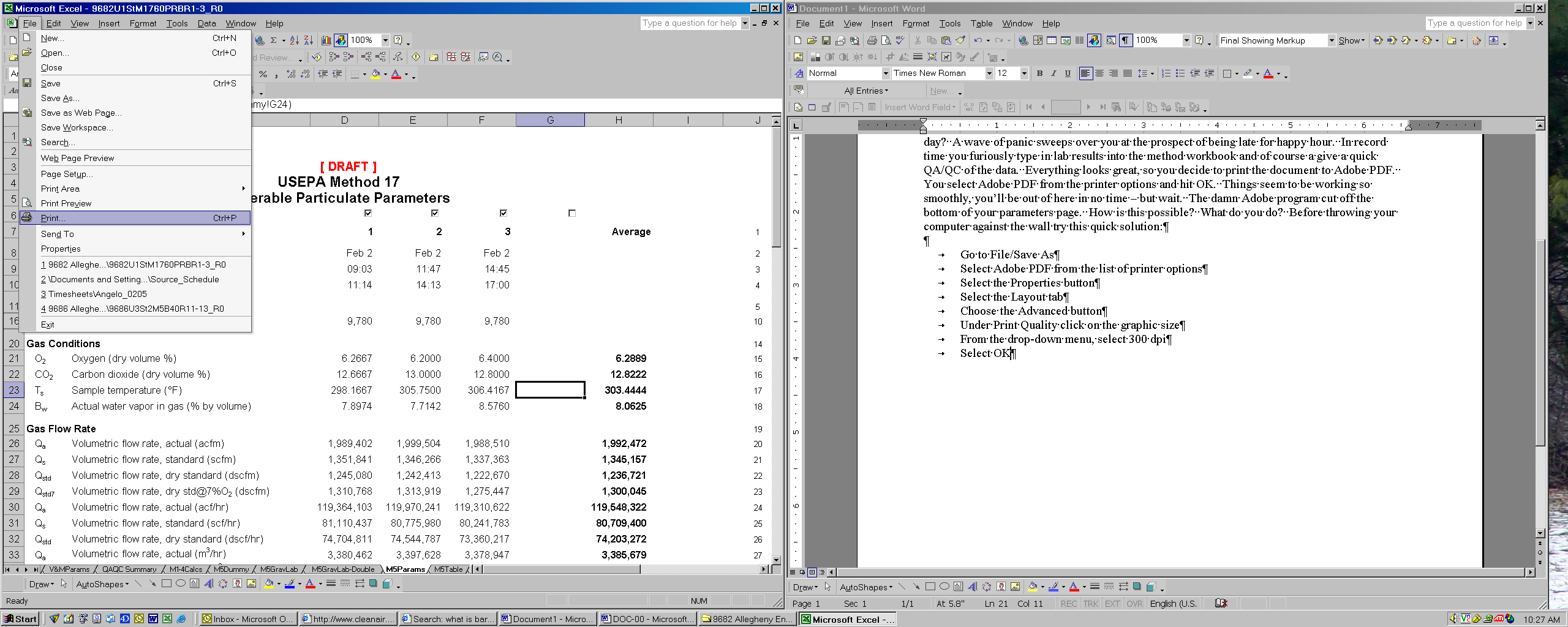Open All Entries AutoText dropdown

[865, 91]
